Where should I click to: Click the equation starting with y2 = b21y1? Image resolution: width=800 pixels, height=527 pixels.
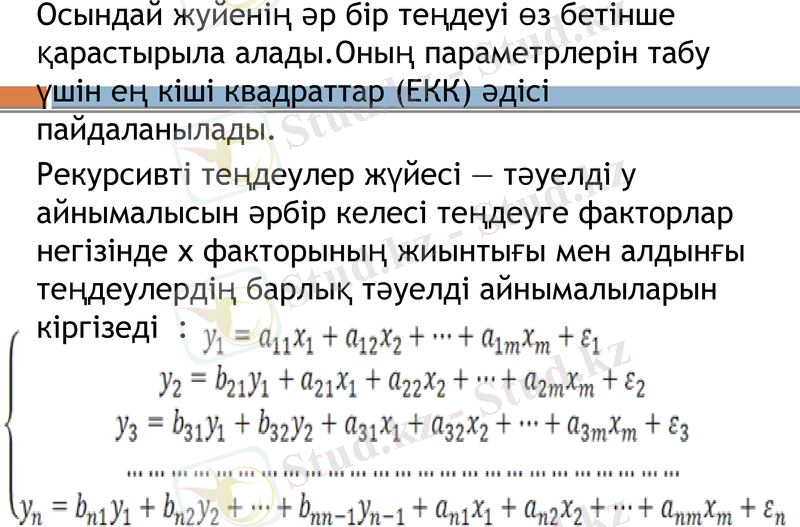click(403, 382)
